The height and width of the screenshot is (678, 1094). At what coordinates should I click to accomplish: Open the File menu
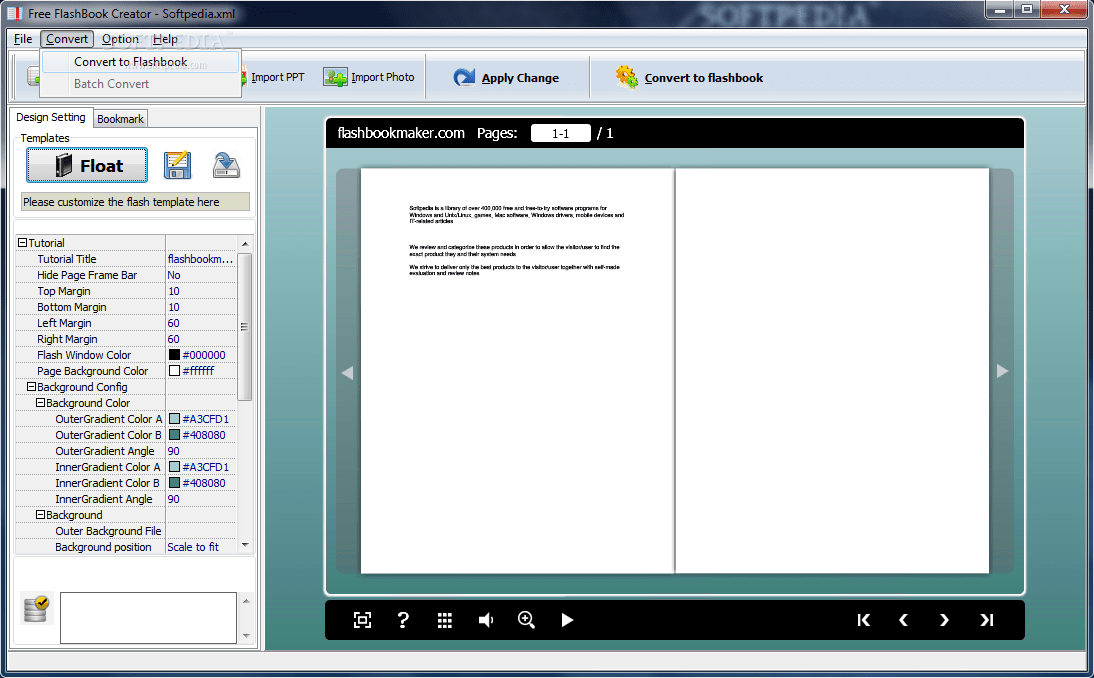pyautogui.click(x=23, y=39)
